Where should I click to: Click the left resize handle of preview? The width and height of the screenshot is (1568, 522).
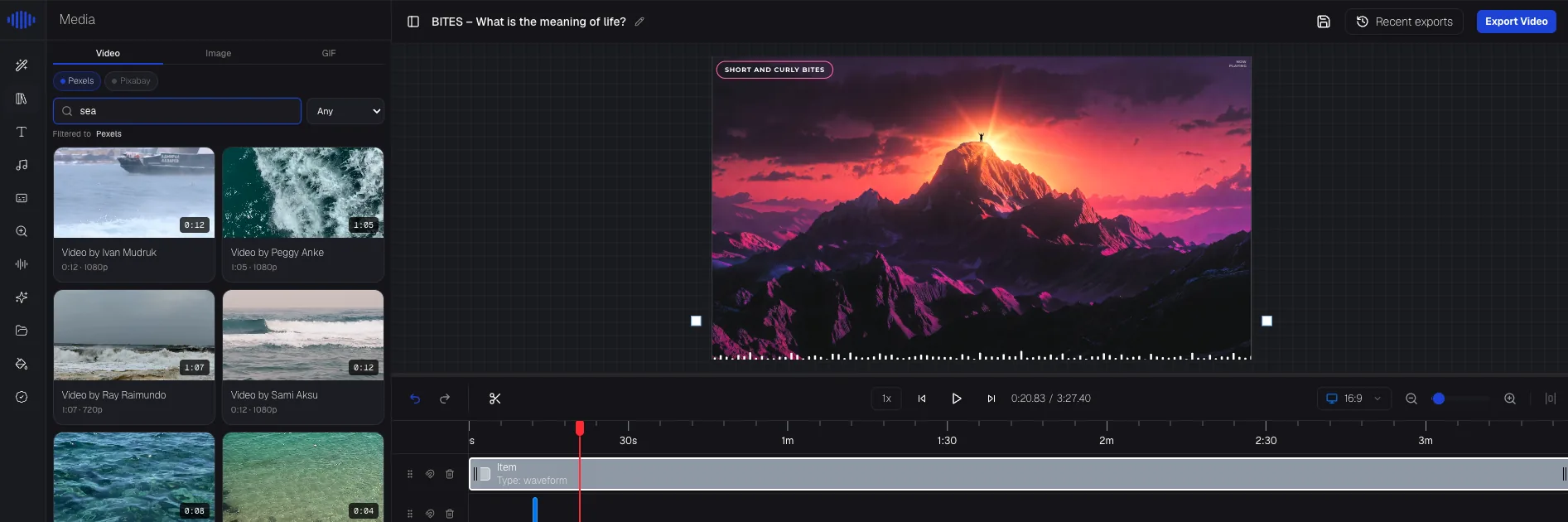coord(696,321)
